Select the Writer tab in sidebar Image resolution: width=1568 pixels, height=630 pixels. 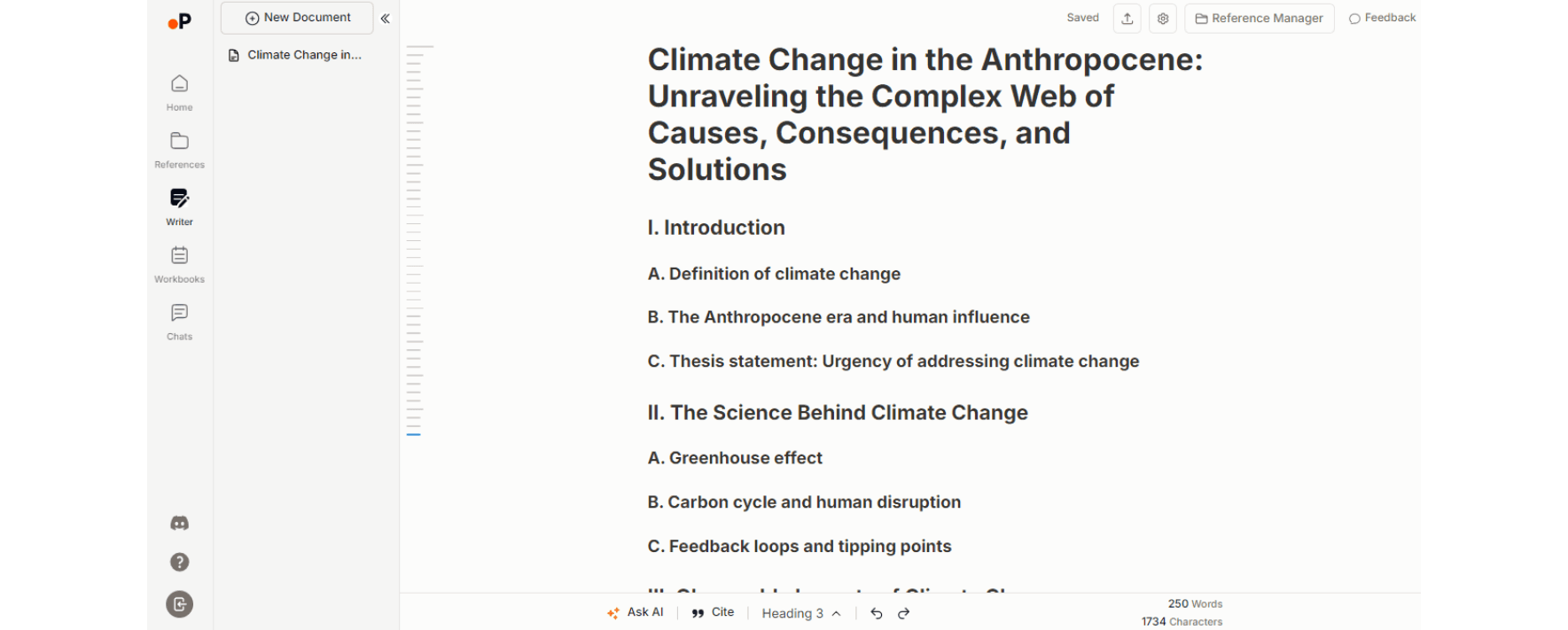pos(179,206)
